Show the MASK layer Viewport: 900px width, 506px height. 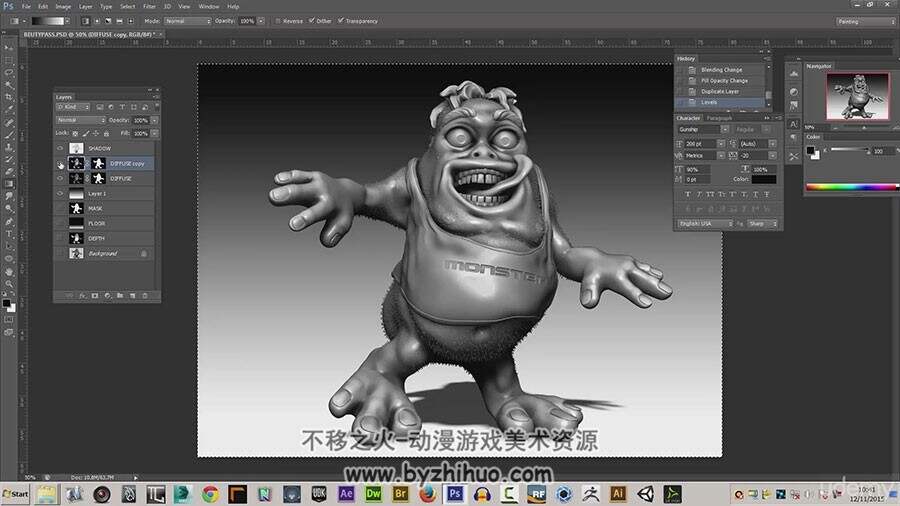point(60,208)
